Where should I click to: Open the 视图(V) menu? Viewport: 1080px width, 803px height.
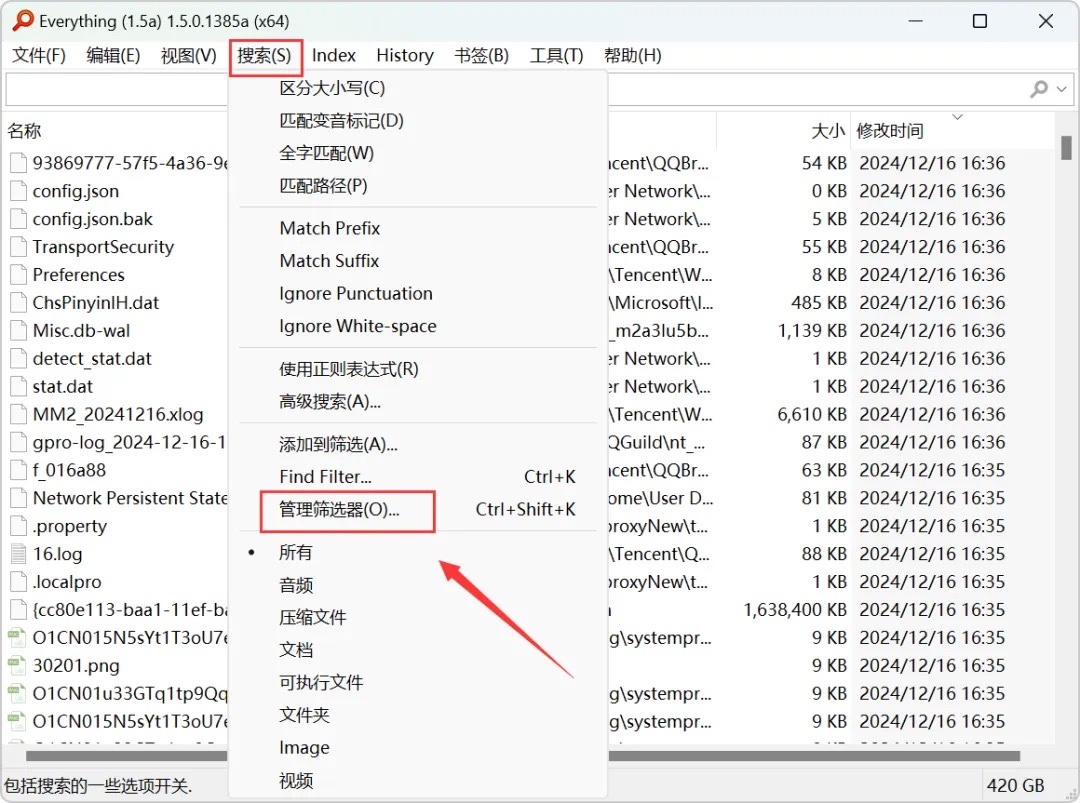188,55
